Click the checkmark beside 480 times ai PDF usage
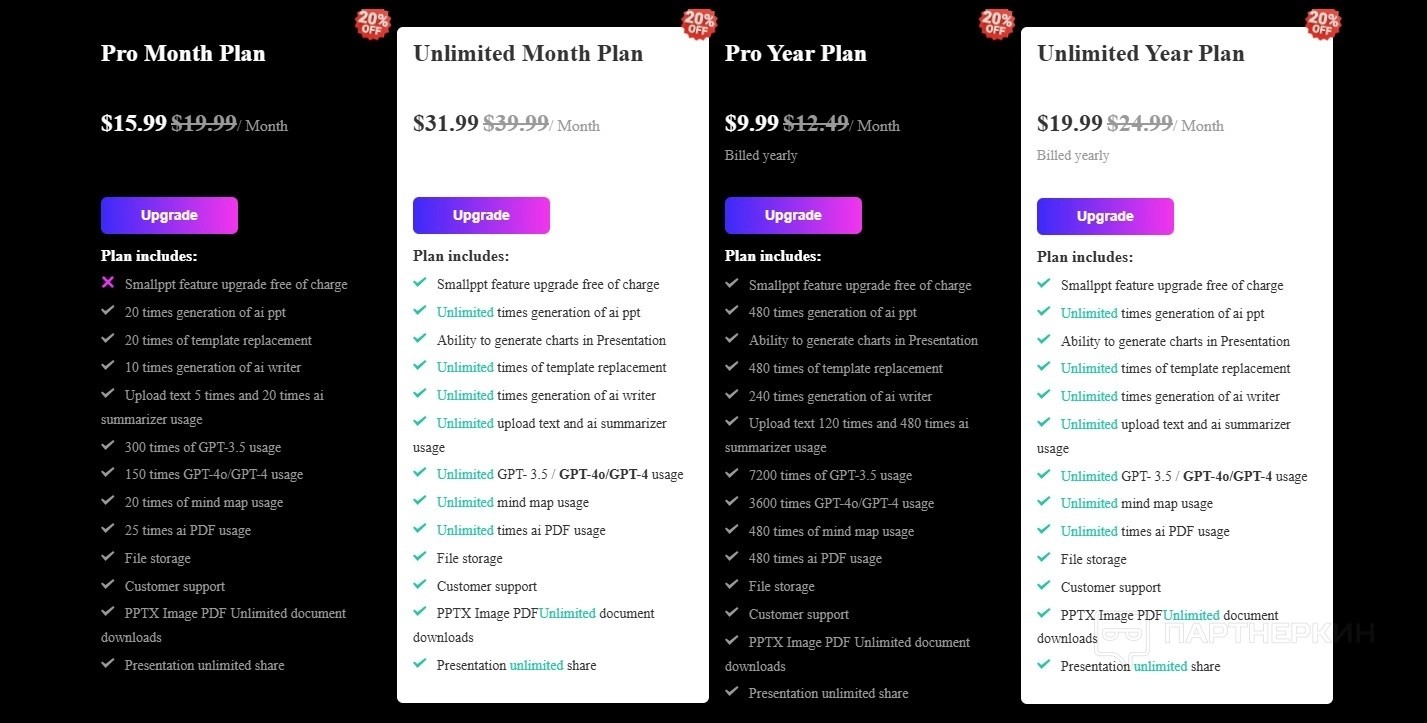 [x=732, y=557]
